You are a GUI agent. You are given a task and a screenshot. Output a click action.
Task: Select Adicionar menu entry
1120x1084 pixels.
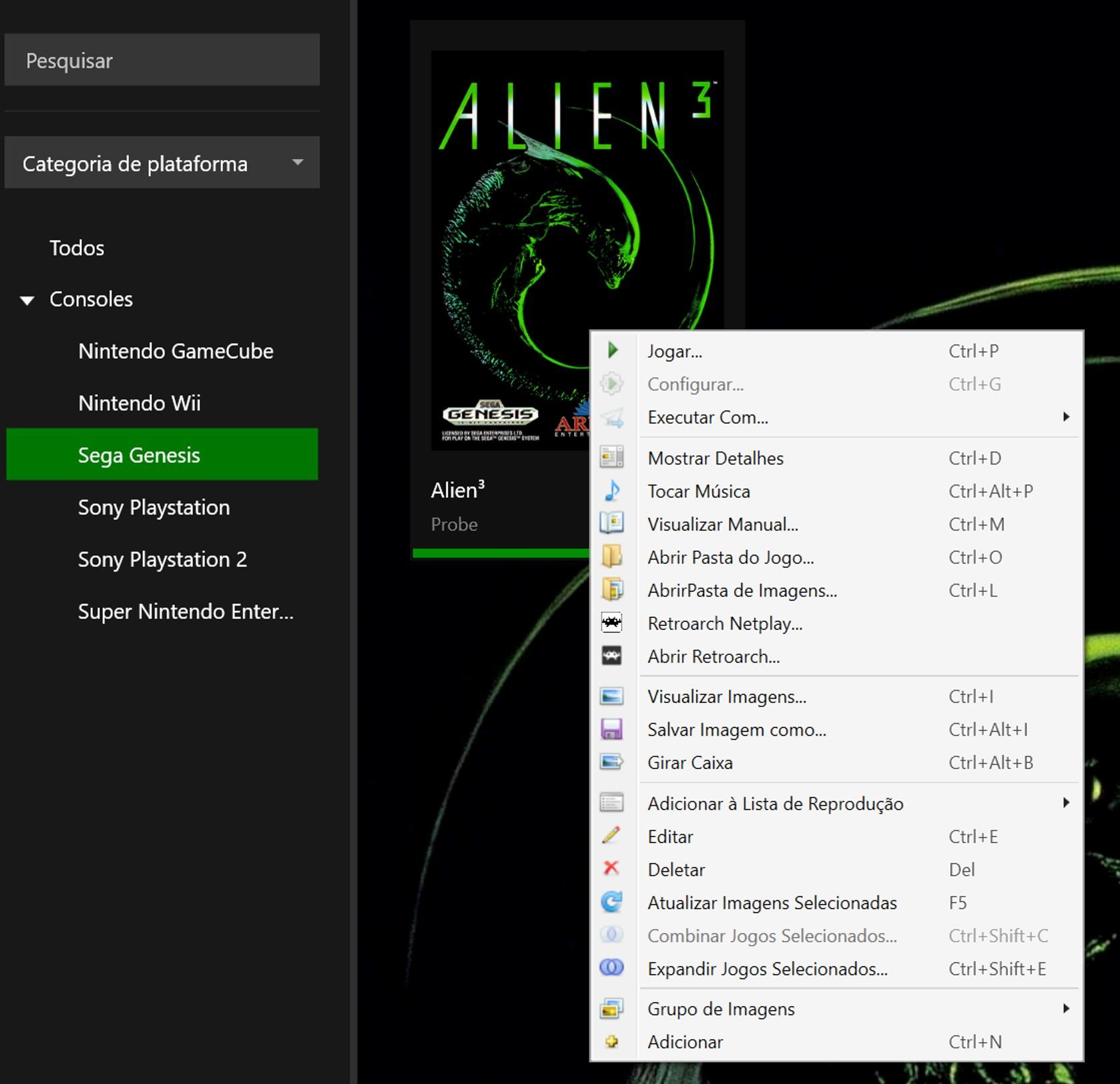(836, 1042)
